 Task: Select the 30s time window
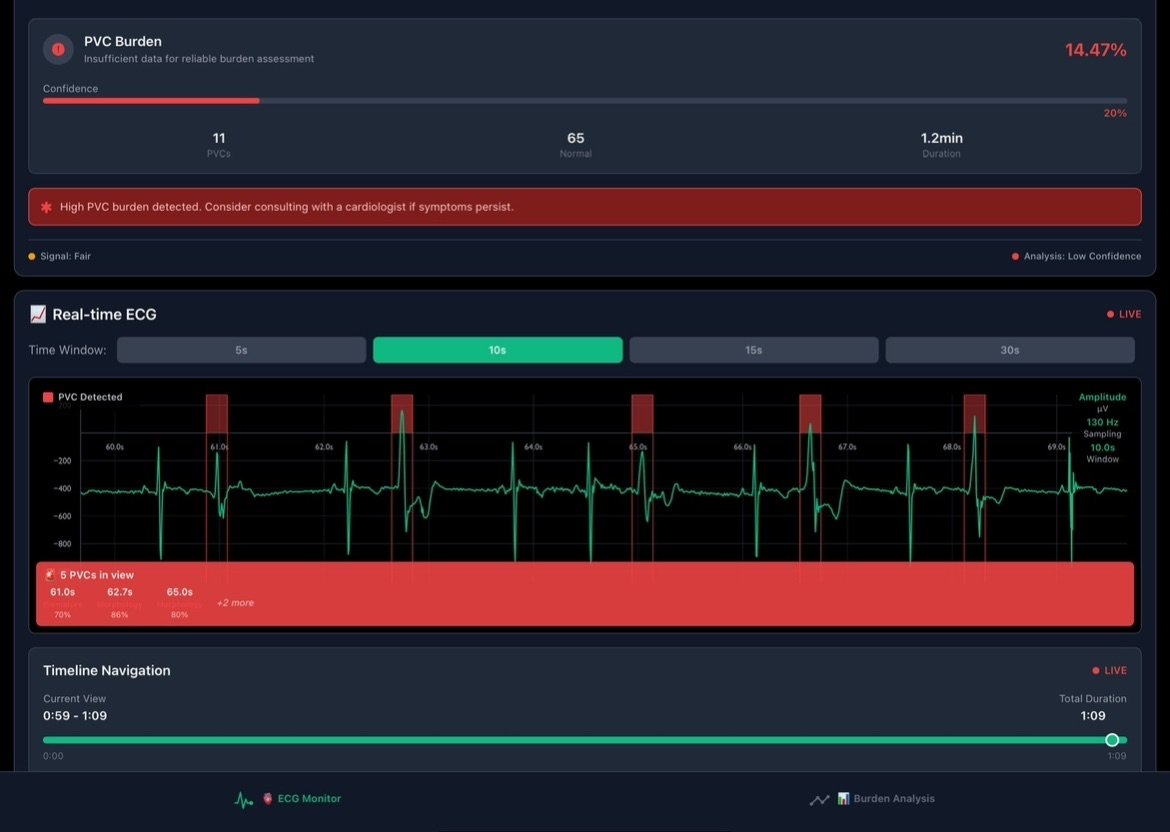[x=1010, y=350]
